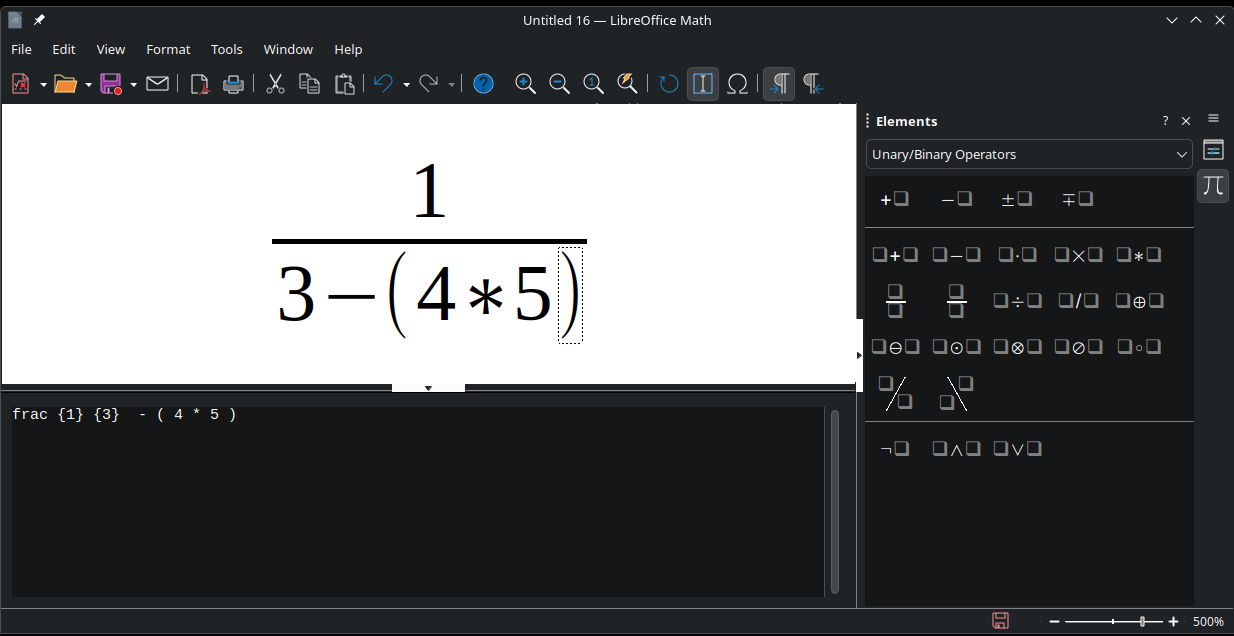Insert a fraction element from the Elements panel

(895, 299)
